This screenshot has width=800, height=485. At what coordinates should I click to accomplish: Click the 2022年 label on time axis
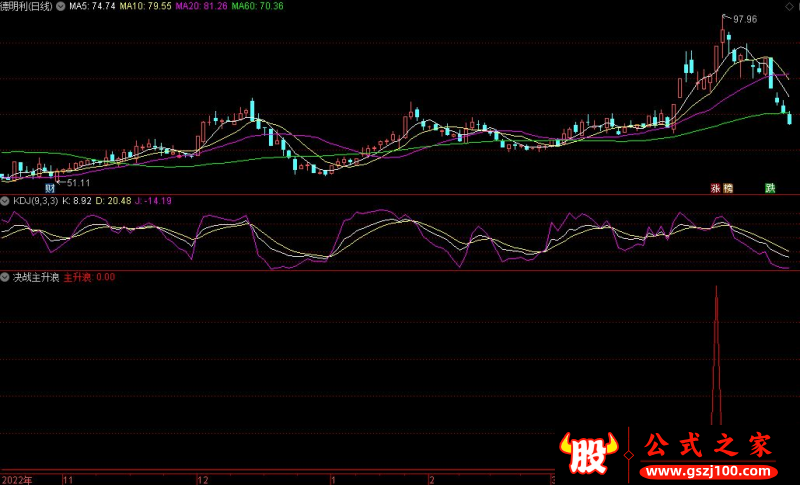click(15, 479)
